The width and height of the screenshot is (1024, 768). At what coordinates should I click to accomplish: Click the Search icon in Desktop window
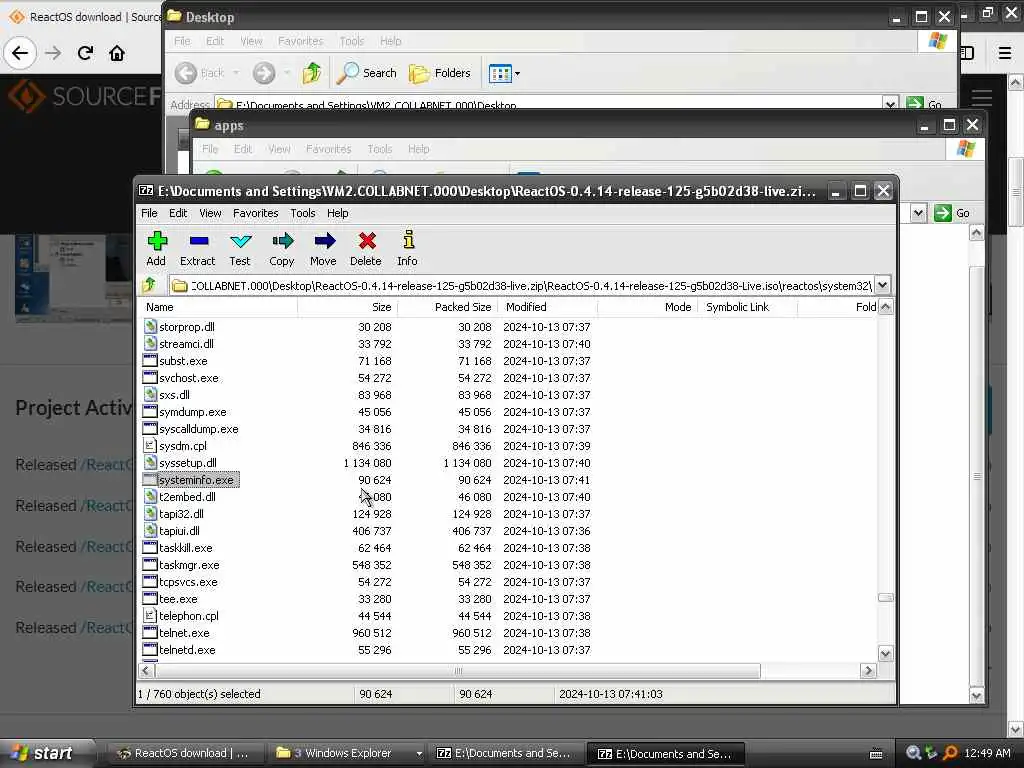click(366, 73)
